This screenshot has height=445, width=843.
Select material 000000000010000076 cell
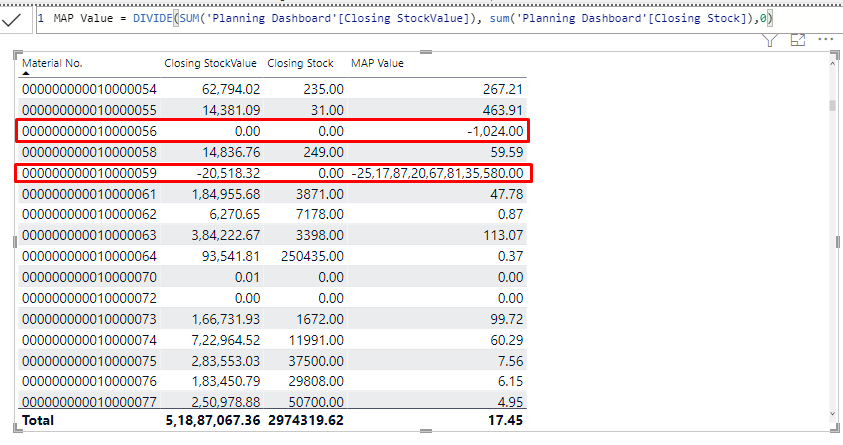pyautogui.click(x=89, y=382)
